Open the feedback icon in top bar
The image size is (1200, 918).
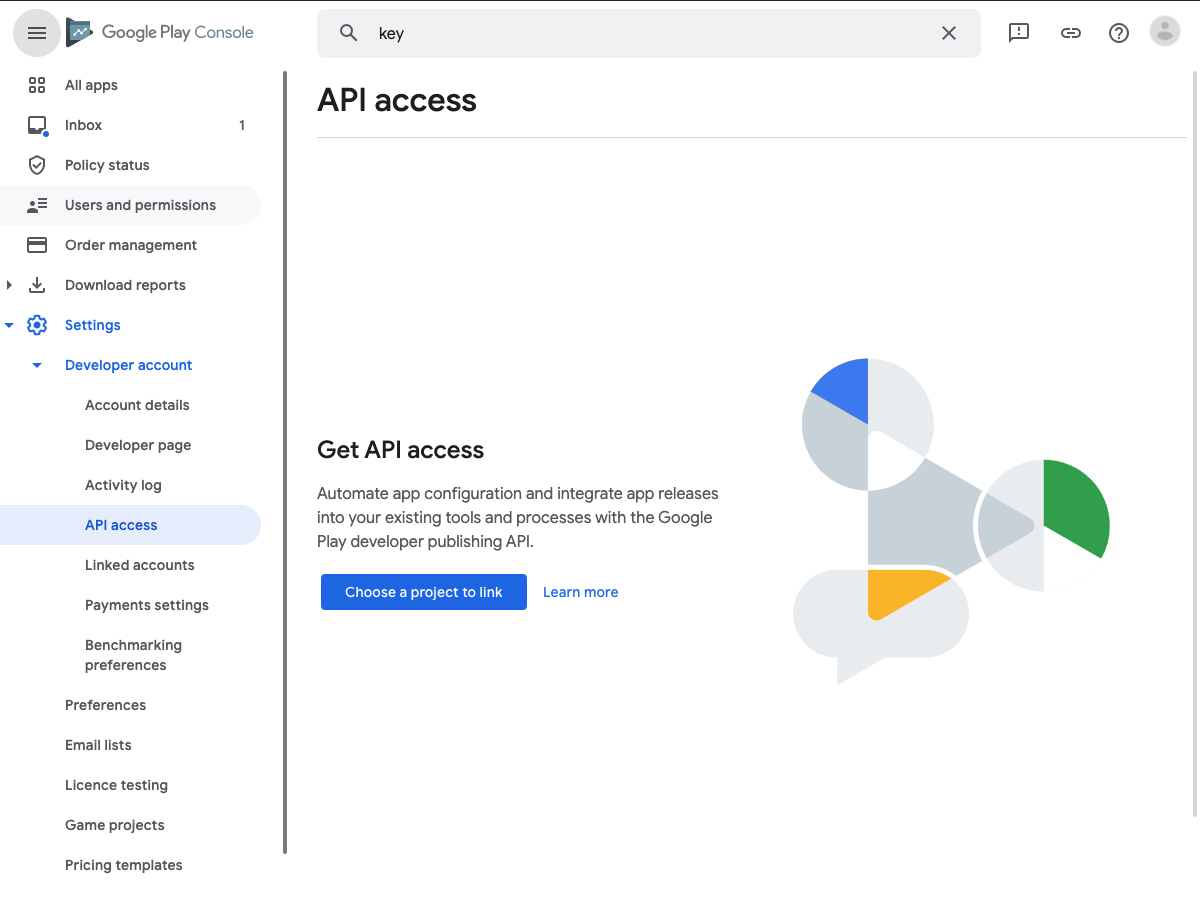point(1019,33)
